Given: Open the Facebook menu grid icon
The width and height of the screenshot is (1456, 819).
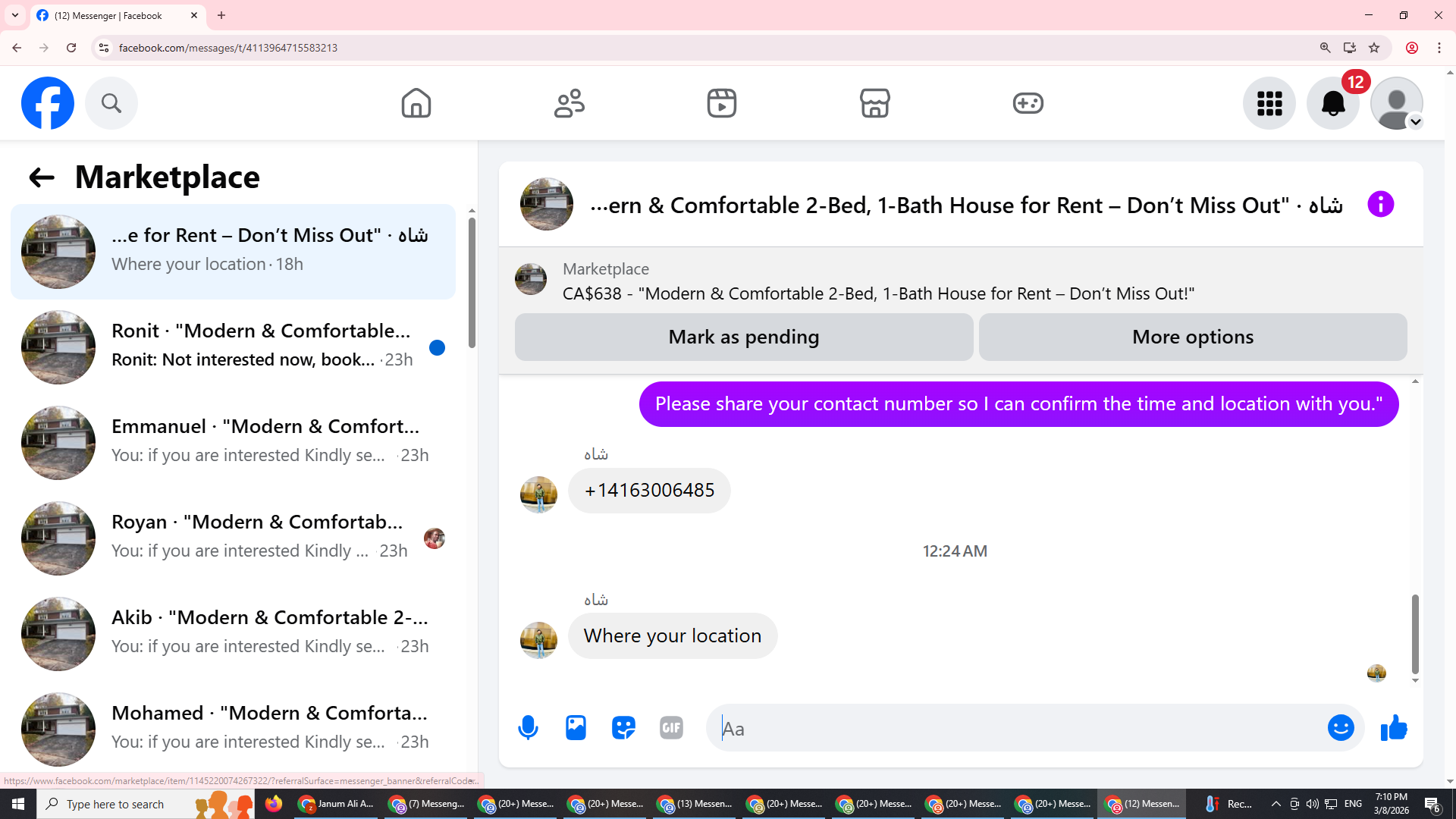Looking at the screenshot, I should [x=1269, y=103].
